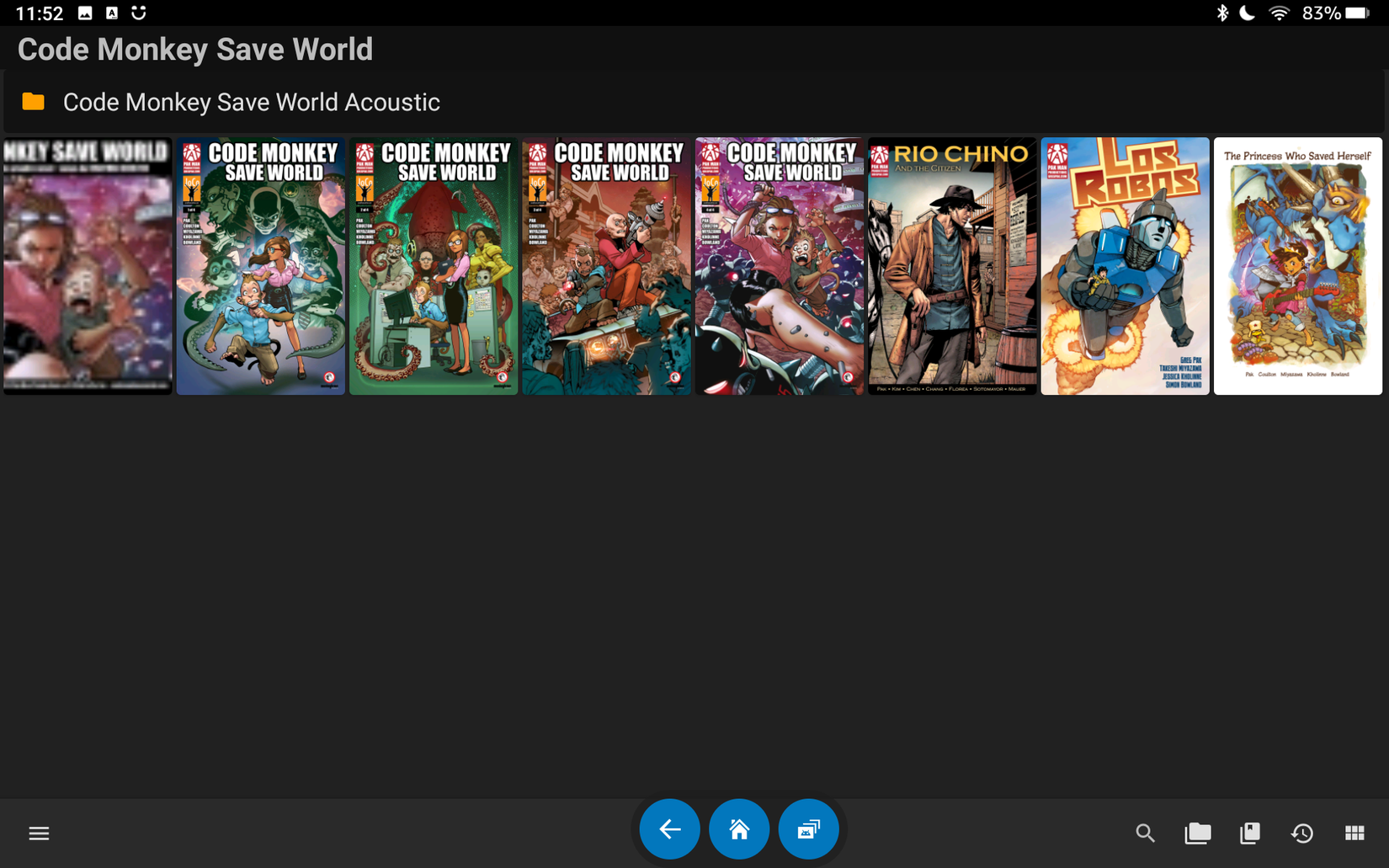Screen dimensions: 1389x868
Task: Click the orange folder icon
Action: click(34, 102)
